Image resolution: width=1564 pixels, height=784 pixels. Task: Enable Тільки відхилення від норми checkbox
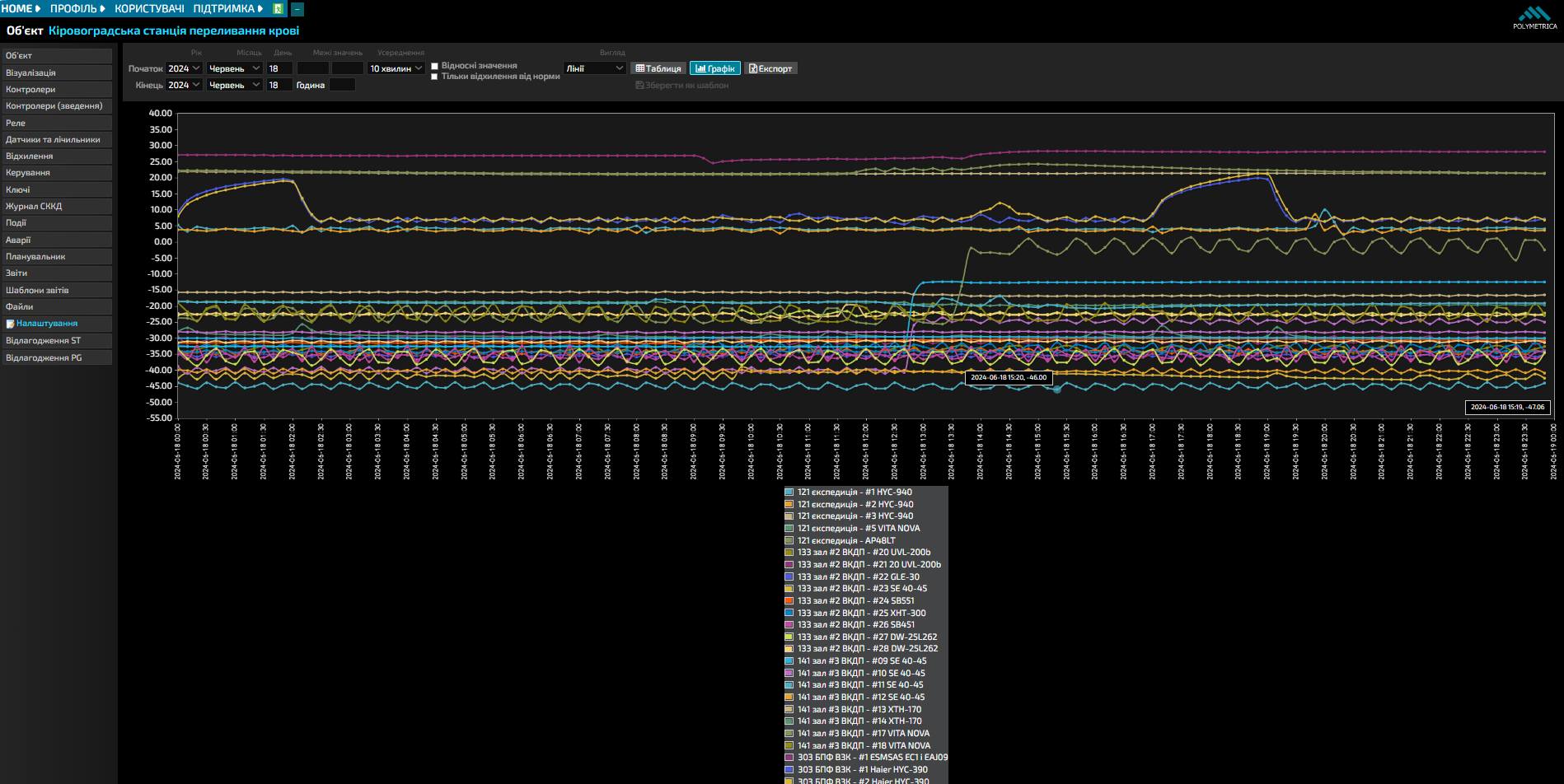tap(434, 77)
